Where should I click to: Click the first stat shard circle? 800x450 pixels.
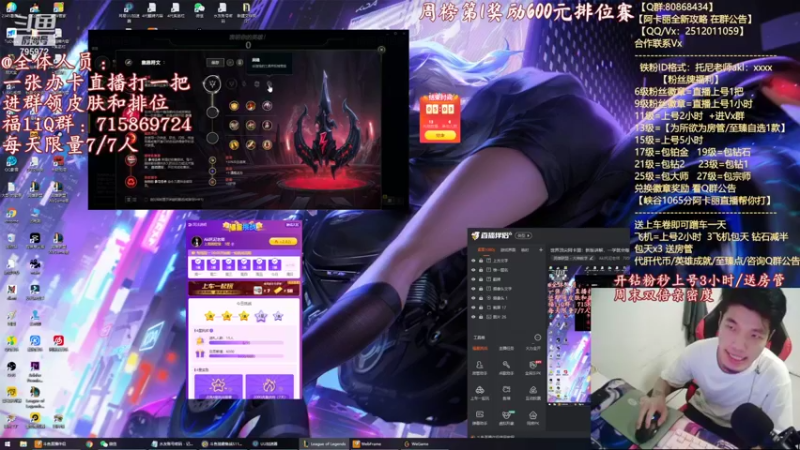(x=212, y=160)
